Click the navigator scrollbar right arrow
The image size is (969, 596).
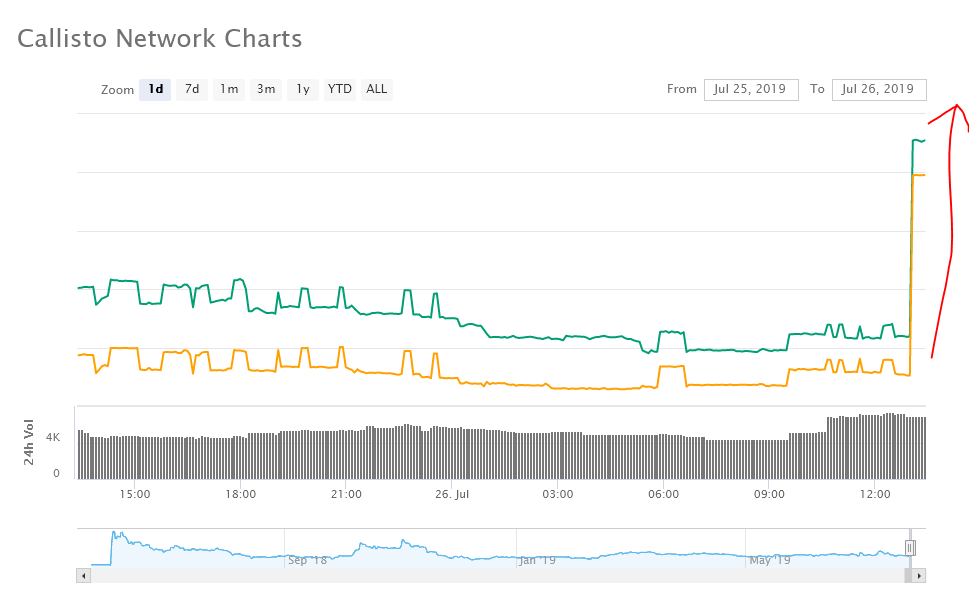click(919, 576)
